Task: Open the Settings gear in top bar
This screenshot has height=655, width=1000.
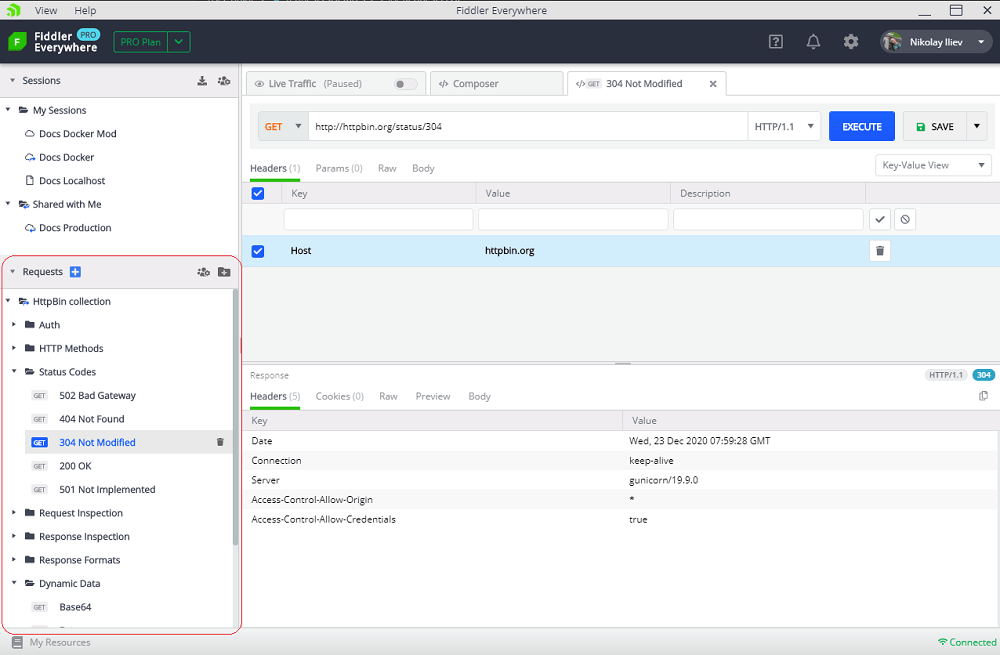Action: (x=851, y=41)
